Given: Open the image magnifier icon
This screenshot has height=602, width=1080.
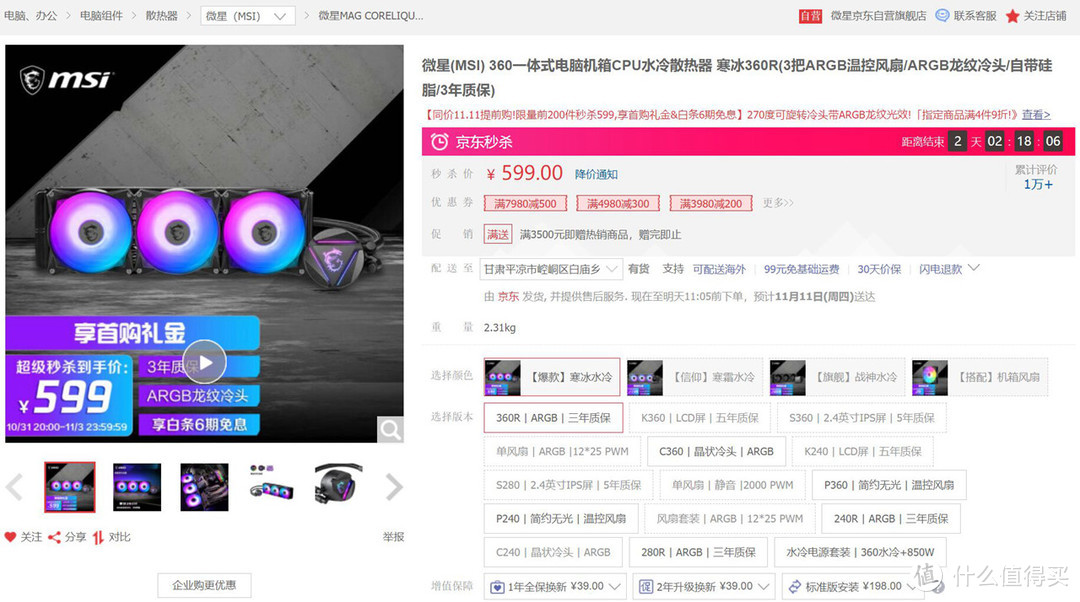Looking at the screenshot, I should pyautogui.click(x=390, y=430).
